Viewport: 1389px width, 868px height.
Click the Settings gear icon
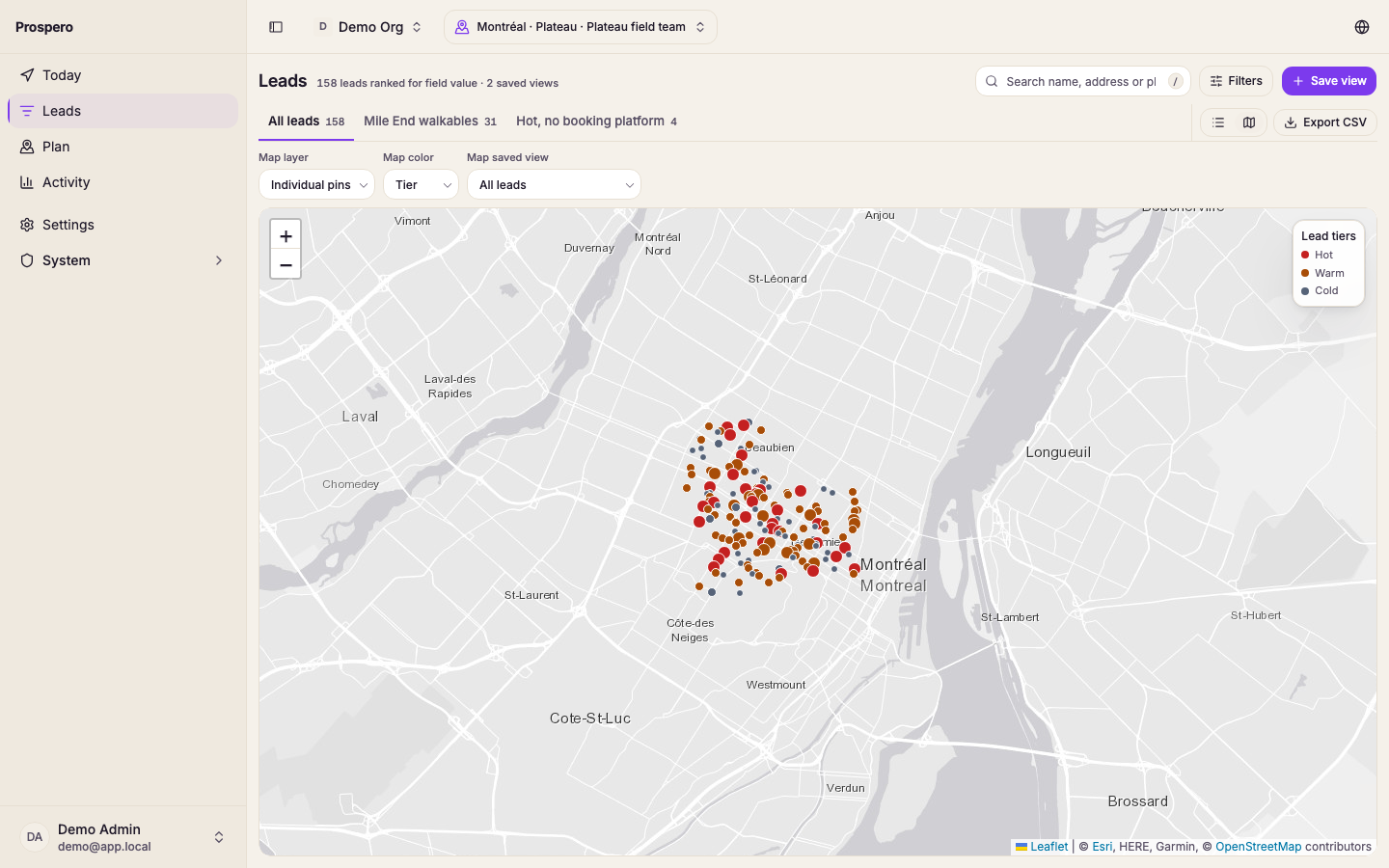(x=27, y=225)
